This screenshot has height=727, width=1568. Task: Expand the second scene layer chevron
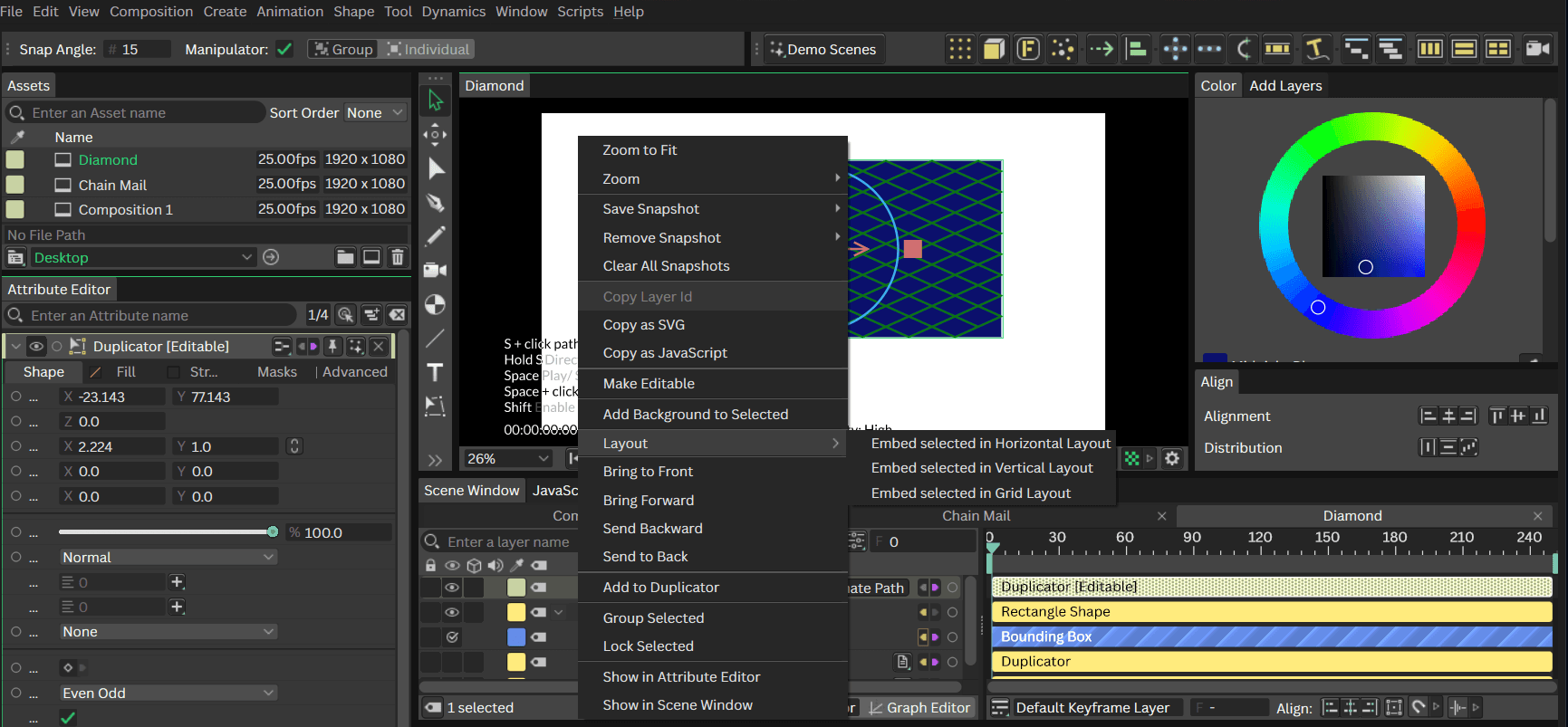tap(559, 612)
